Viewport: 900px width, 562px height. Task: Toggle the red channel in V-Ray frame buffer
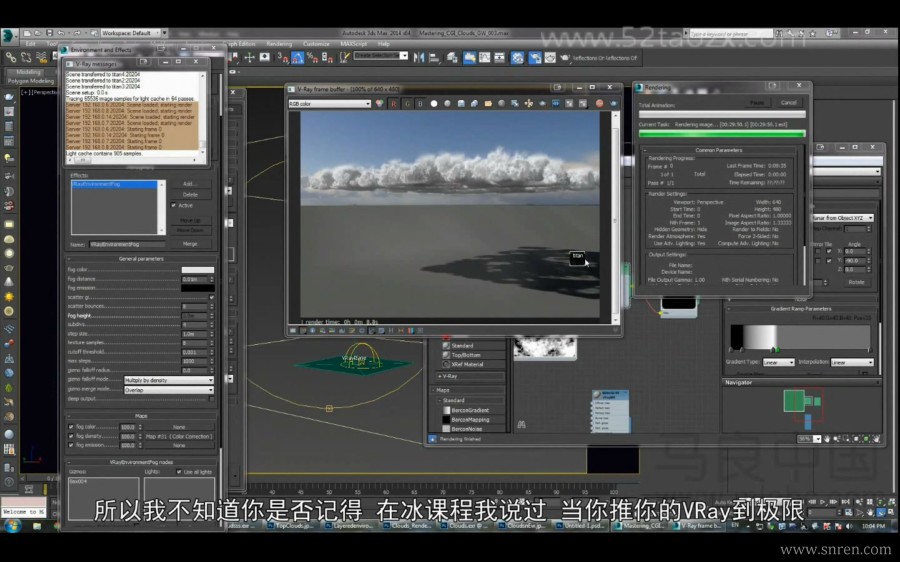pyautogui.click(x=394, y=103)
